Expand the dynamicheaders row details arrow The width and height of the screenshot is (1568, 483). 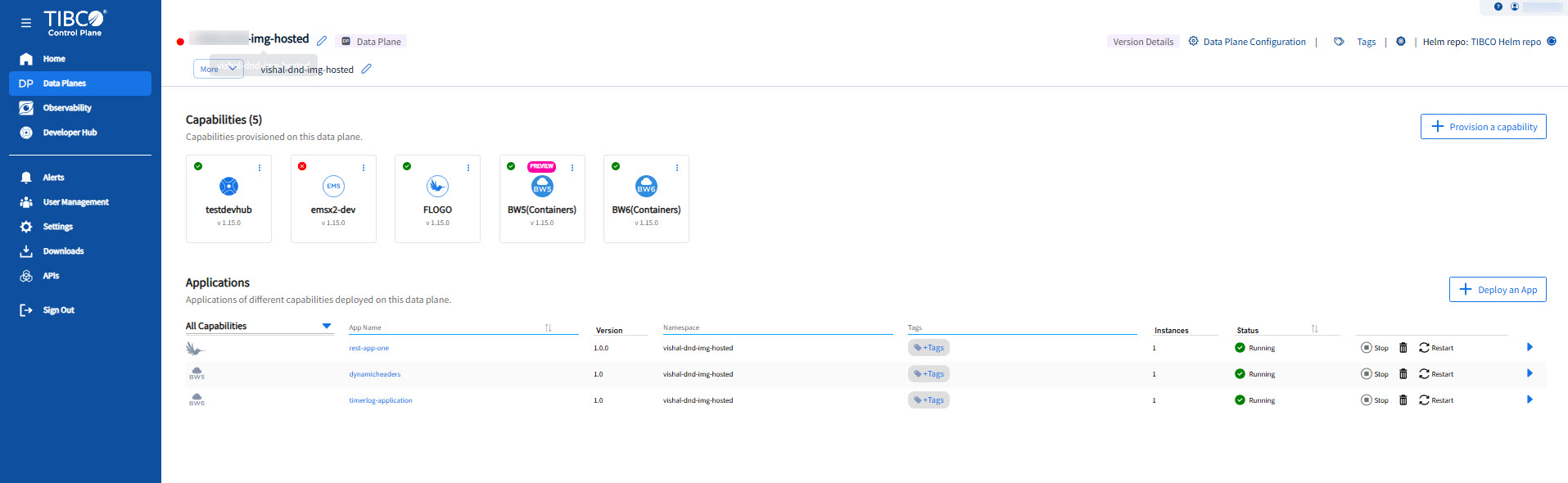pyautogui.click(x=1530, y=373)
